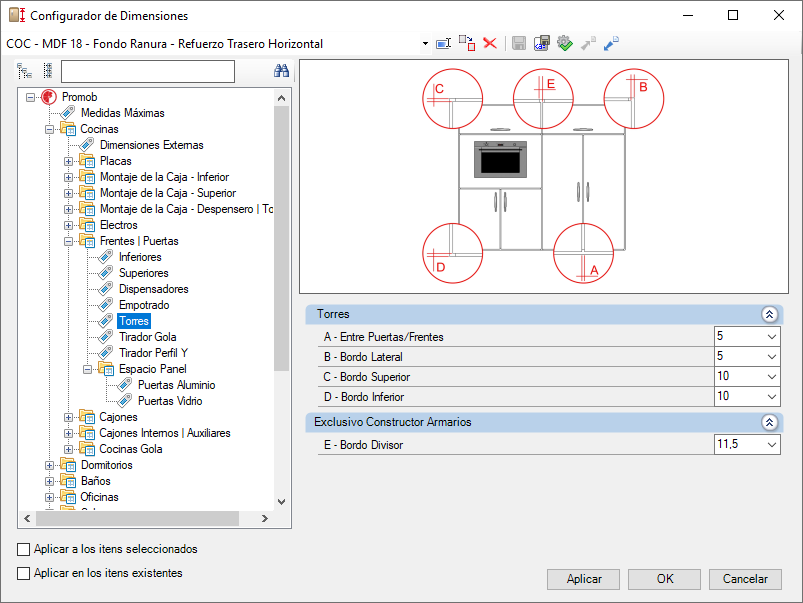The width and height of the screenshot is (803, 603).
Task: Click the tag icon beside Inferiores
Action: click(105, 256)
